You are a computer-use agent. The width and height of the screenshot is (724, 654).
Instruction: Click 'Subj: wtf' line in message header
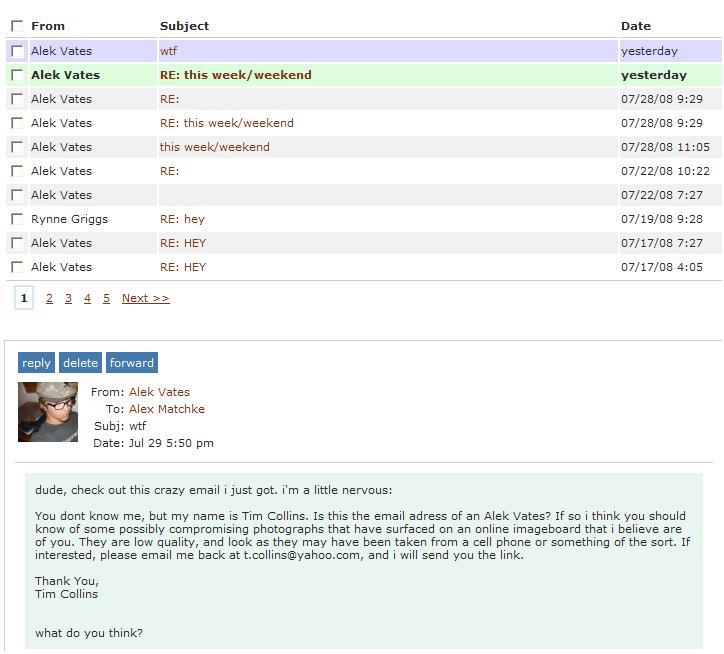120,426
